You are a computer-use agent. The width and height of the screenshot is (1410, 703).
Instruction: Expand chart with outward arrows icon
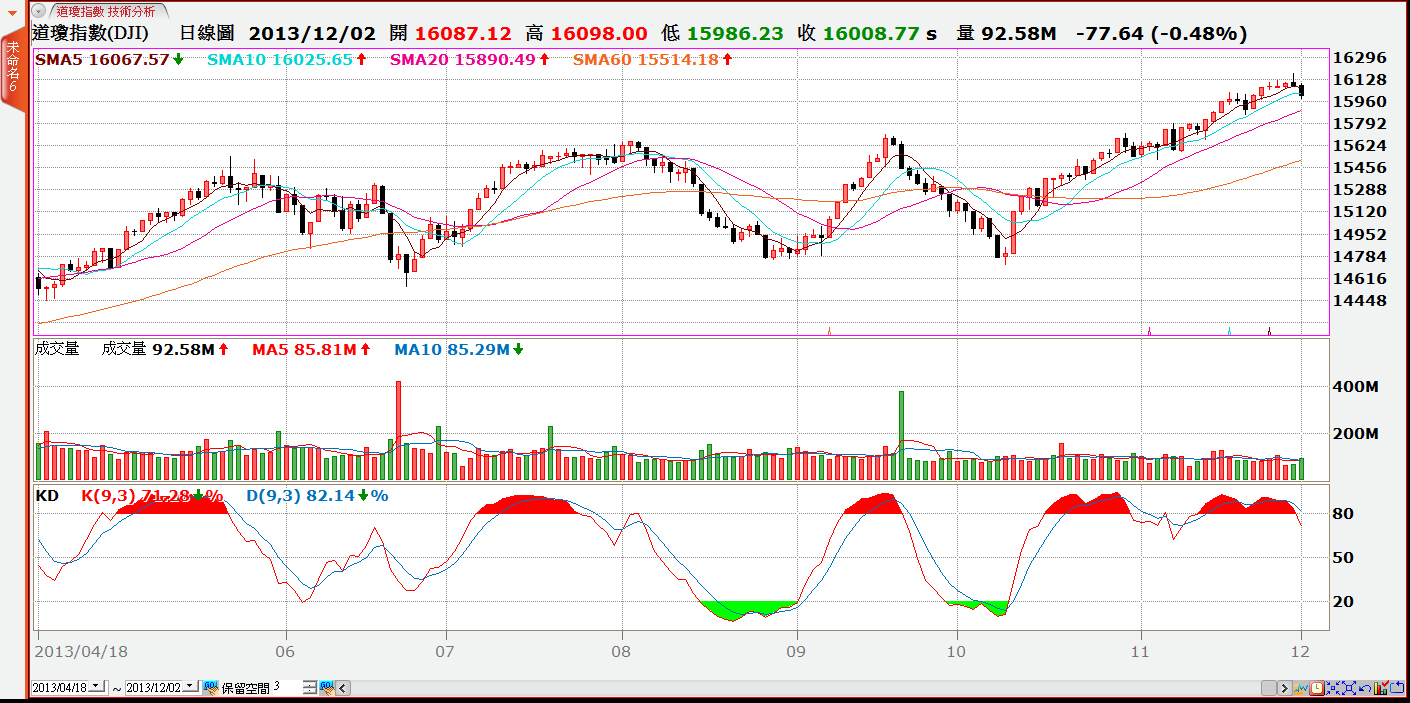[1349, 688]
